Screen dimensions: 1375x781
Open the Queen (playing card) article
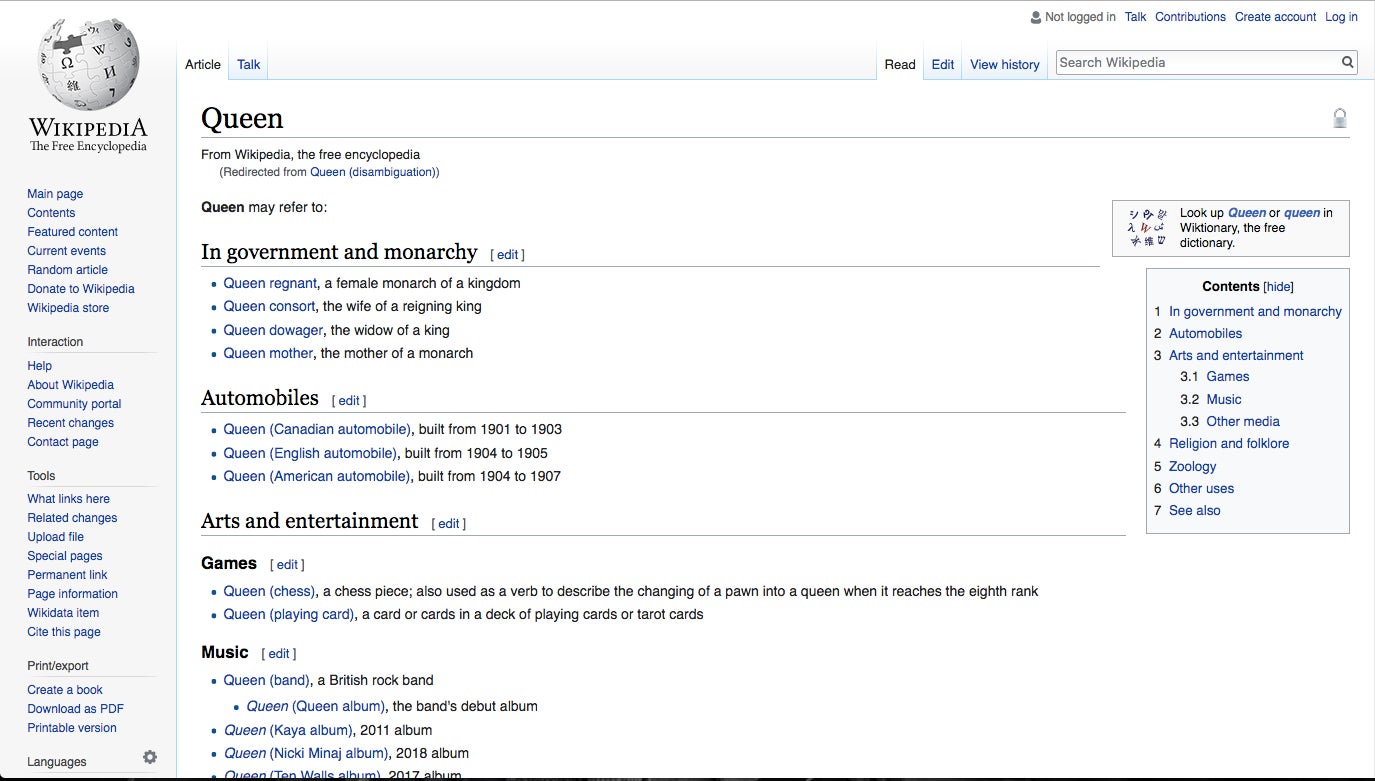click(288, 614)
